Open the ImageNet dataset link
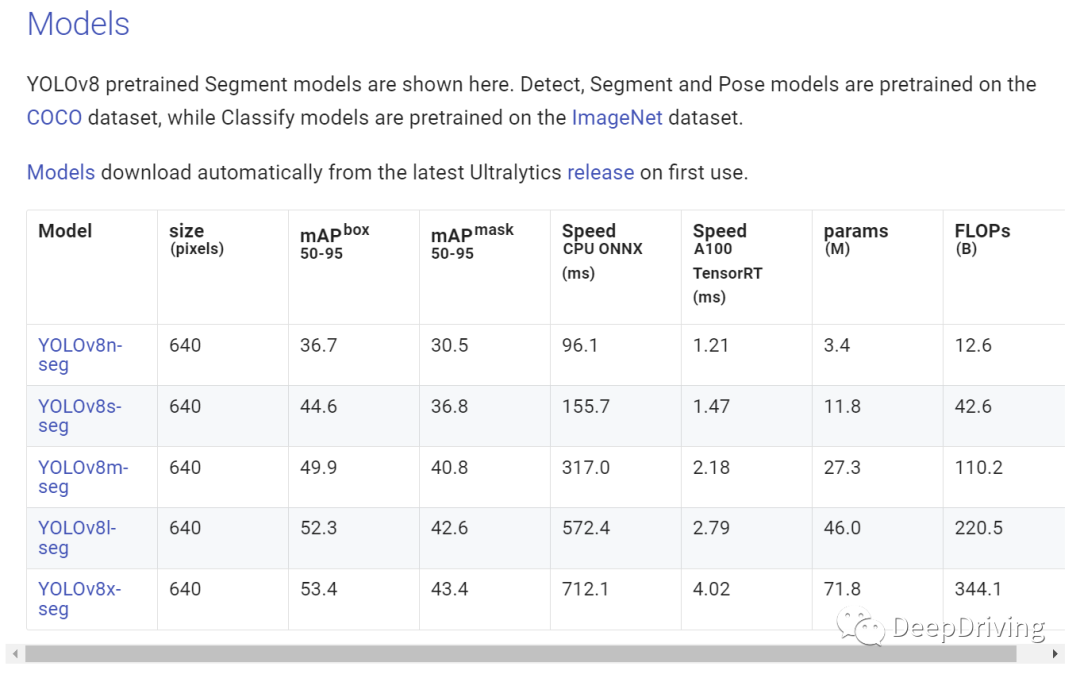 pos(616,118)
